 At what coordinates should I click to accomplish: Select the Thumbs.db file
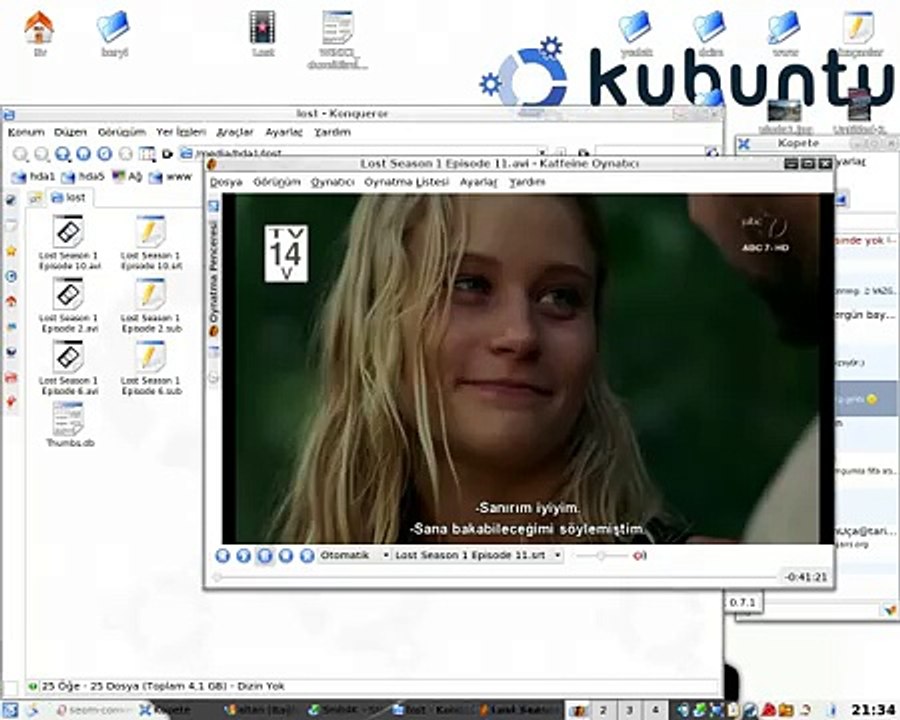click(x=69, y=424)
